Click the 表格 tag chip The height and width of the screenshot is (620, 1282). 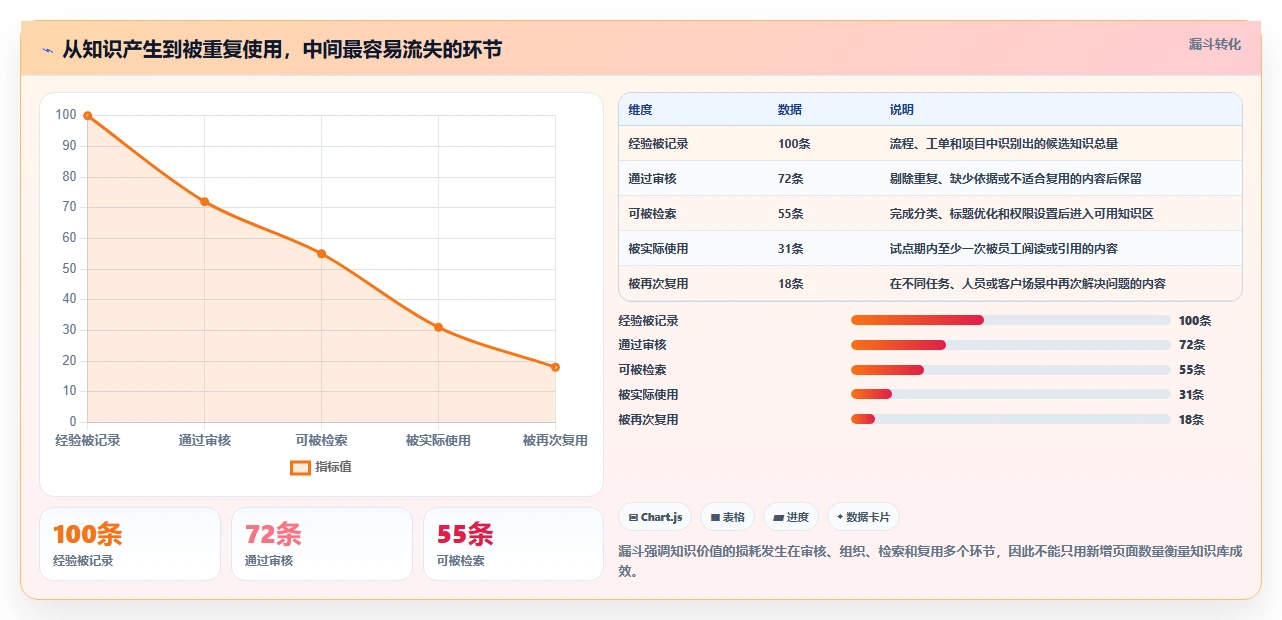coord(727,517)
